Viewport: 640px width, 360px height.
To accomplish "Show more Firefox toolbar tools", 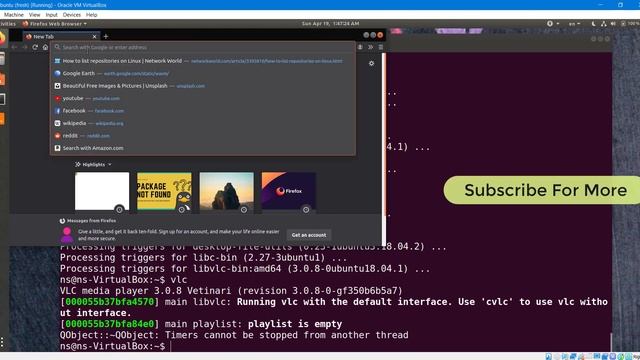I will click(x=371, y=47).
